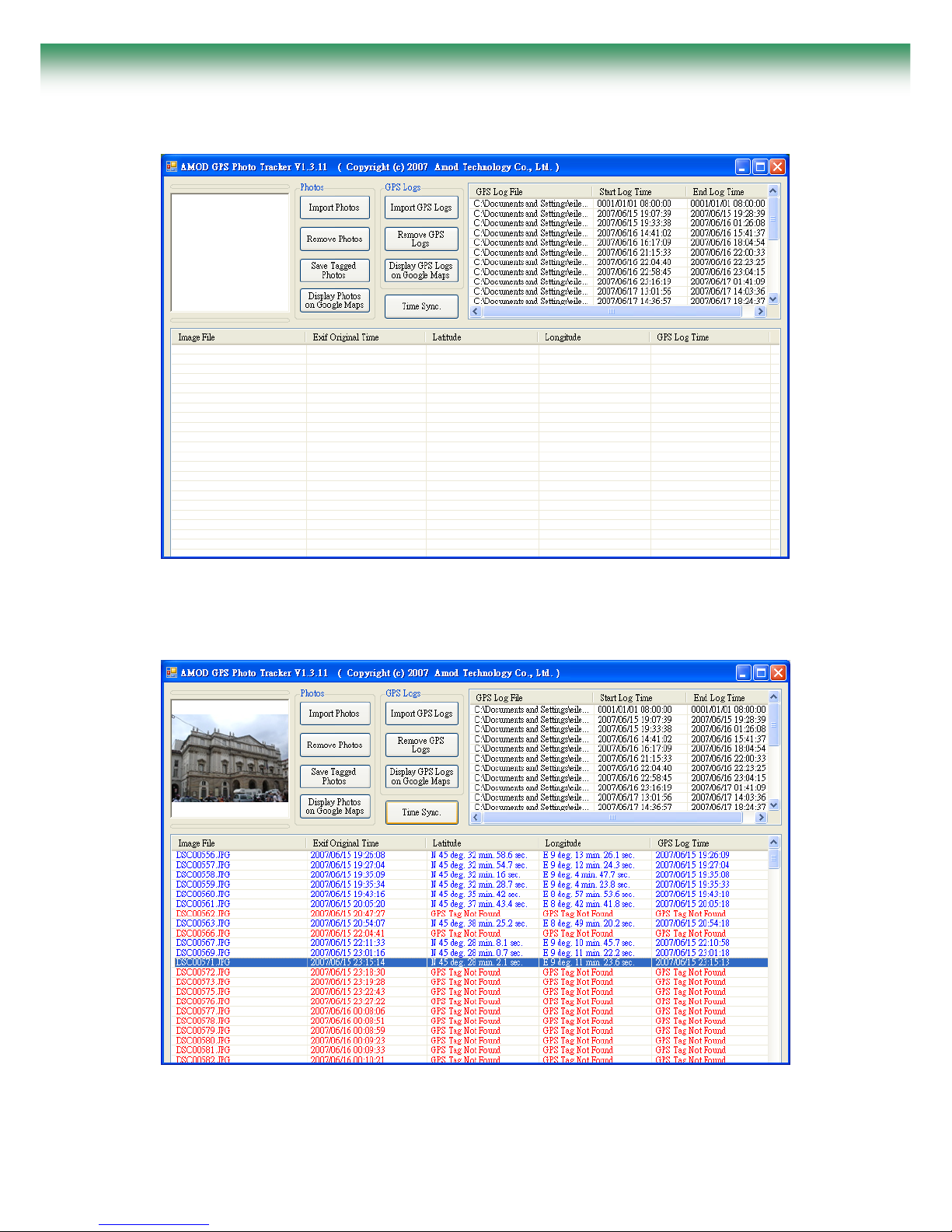This screenshot has width=952, height=1232.
Task: Click the La Scala photo preview thumbnail
Action: [x=230, y=758]
